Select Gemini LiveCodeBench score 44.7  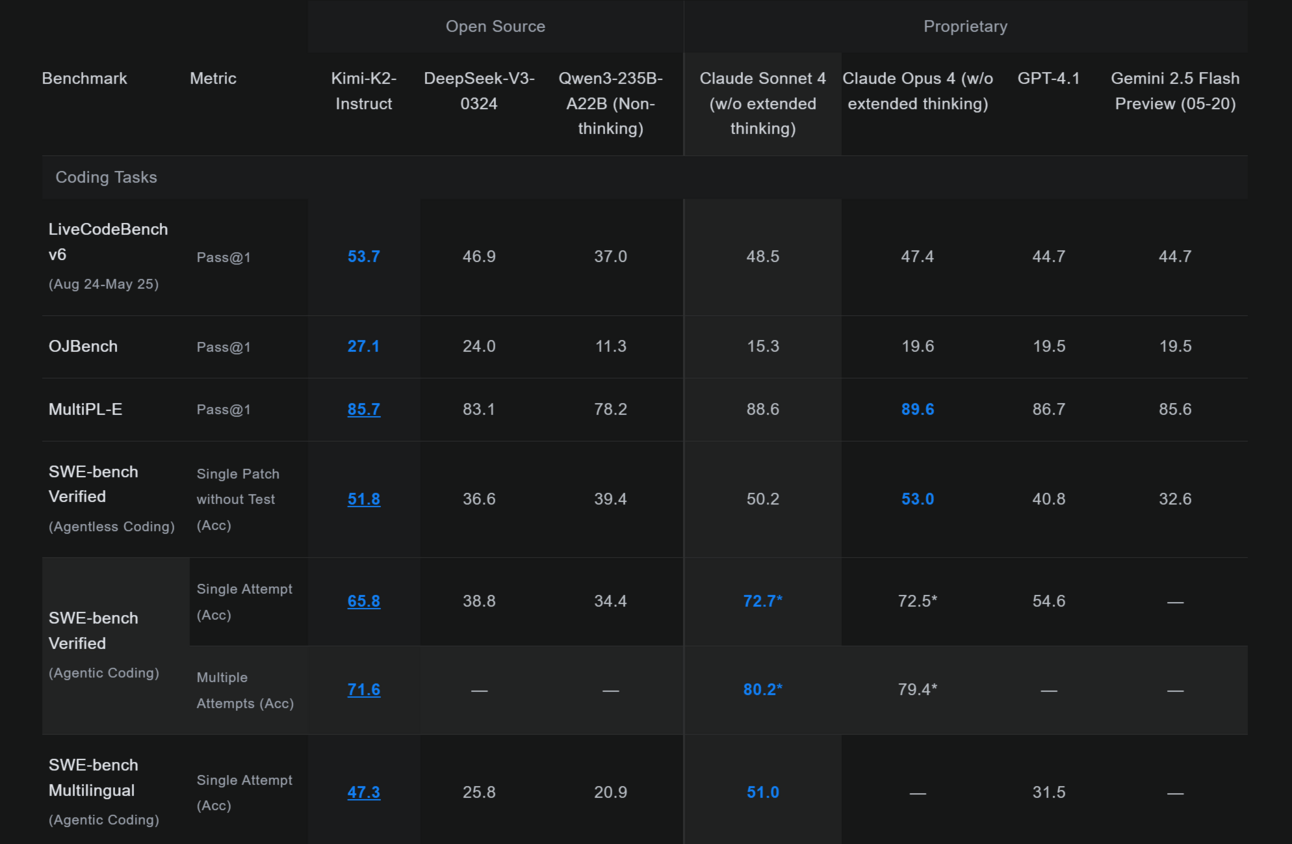(x=1175, y=256)
